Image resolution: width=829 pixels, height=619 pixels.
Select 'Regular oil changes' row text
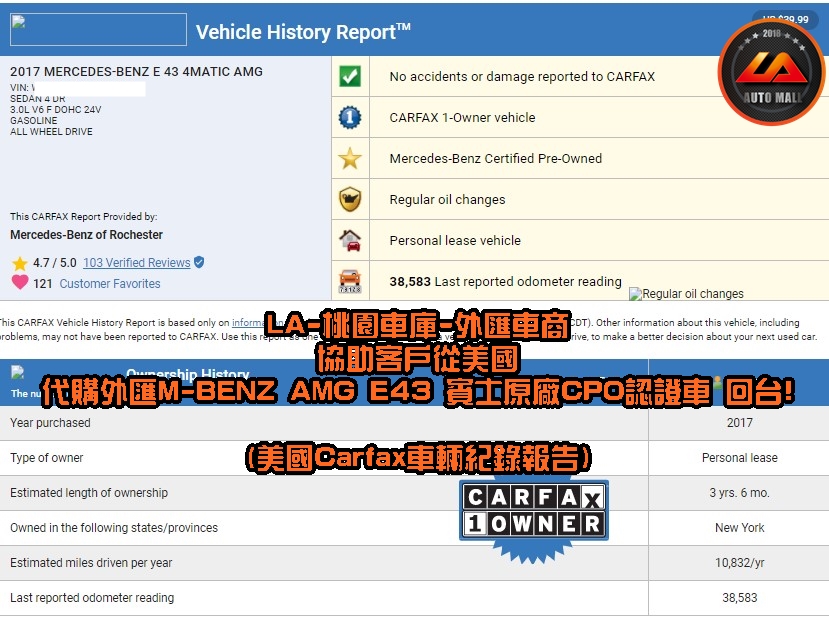tap(447, 200)
